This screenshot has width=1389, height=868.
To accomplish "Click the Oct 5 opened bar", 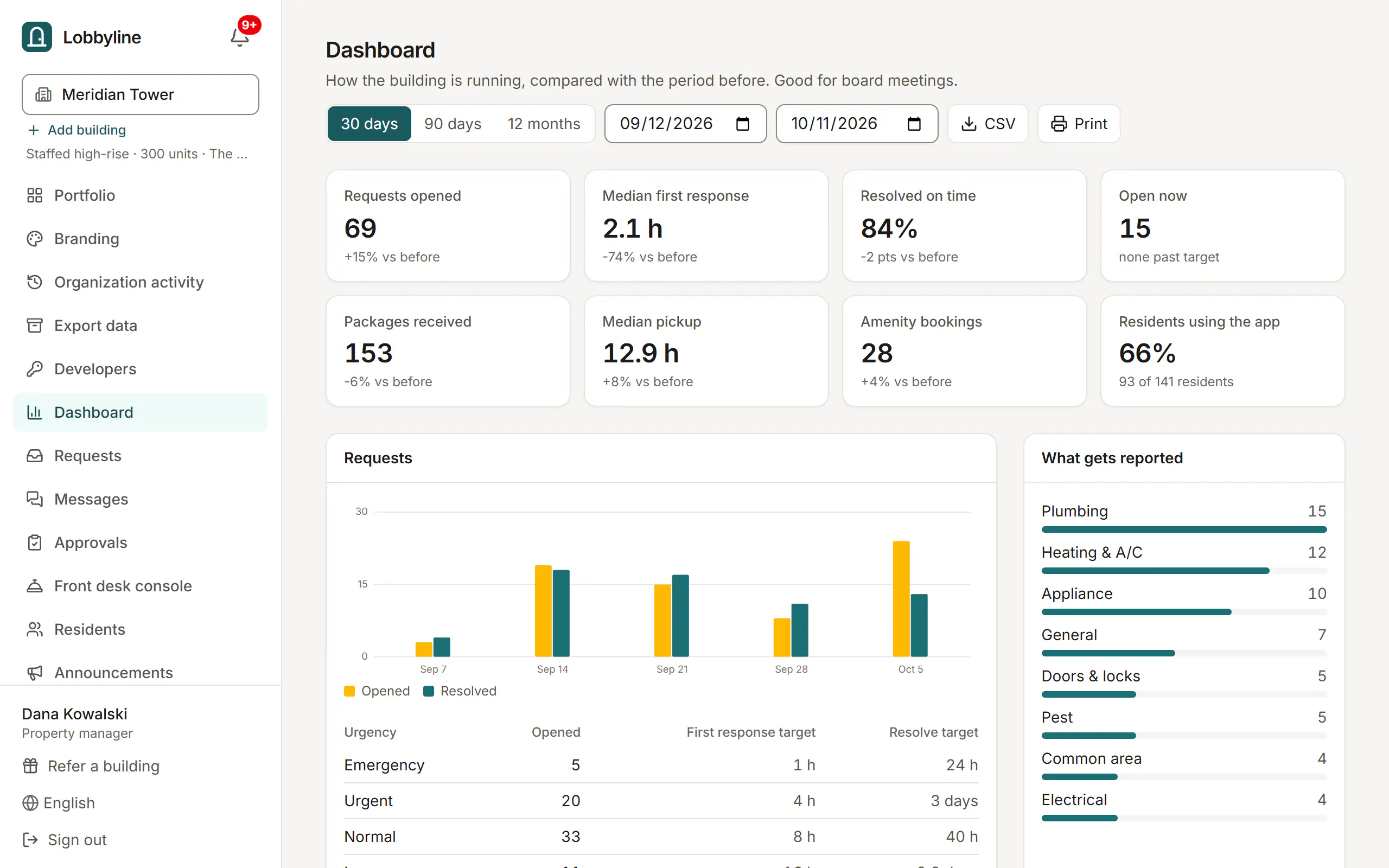I will point(901,599).
